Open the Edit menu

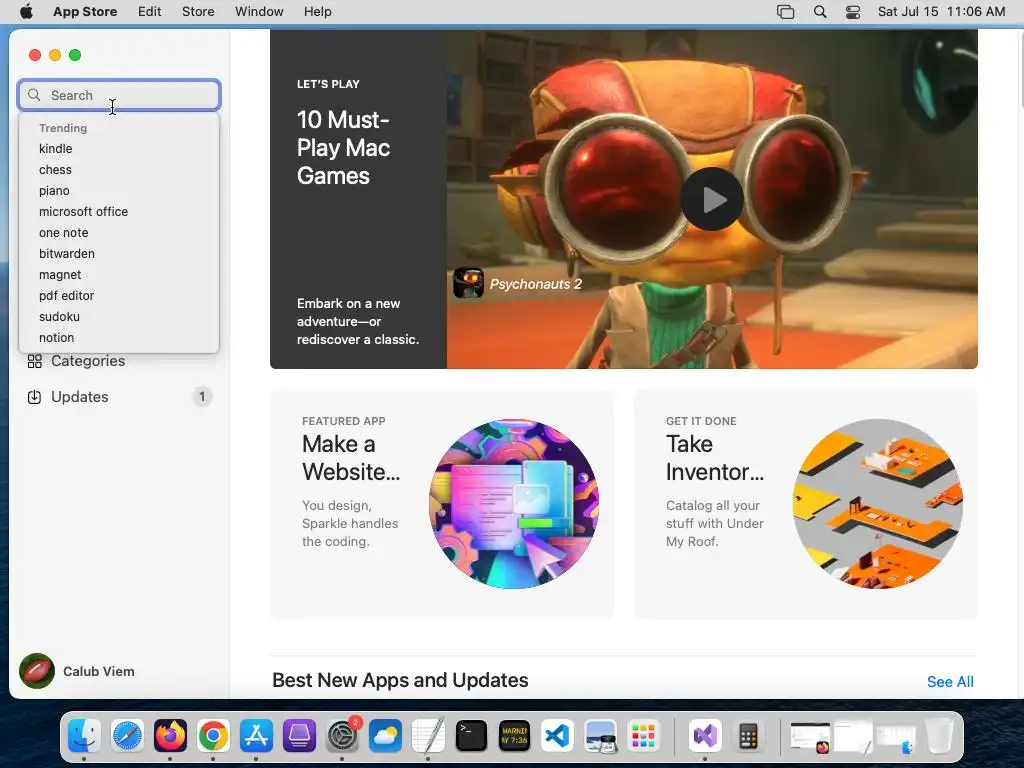pyautogui.click(x=150, y=12)
